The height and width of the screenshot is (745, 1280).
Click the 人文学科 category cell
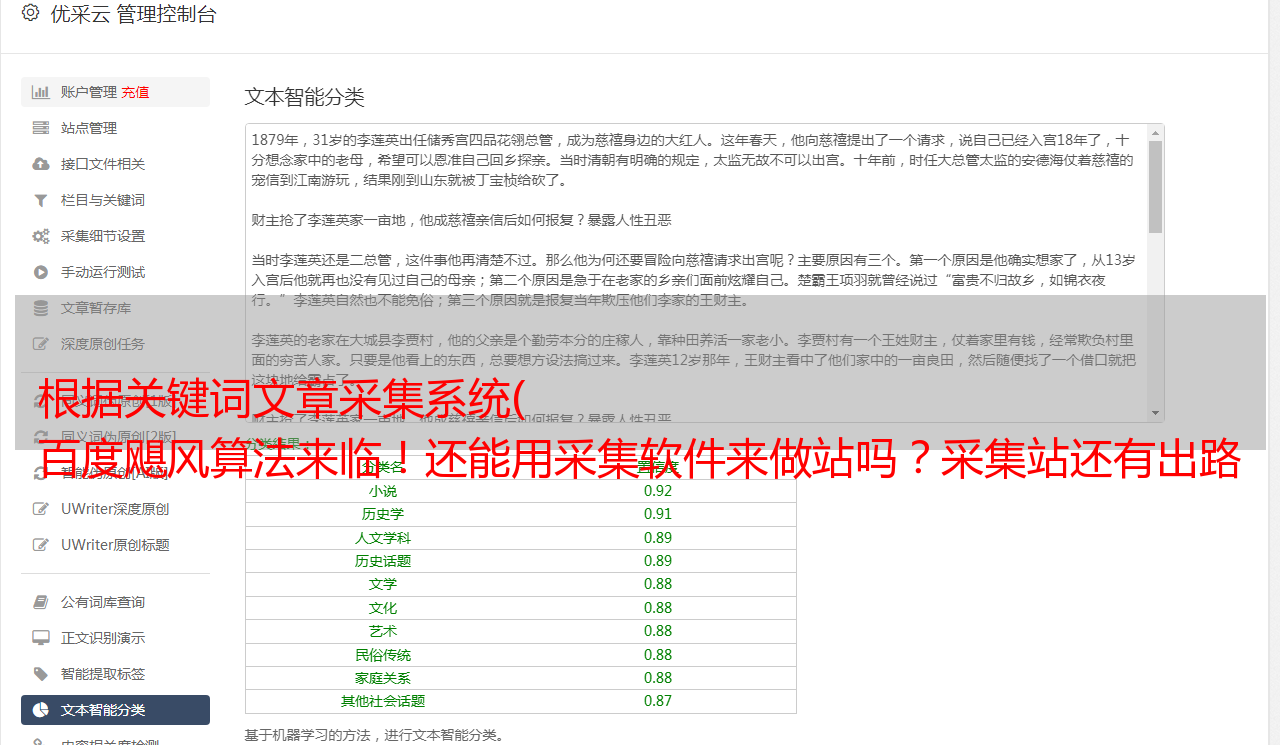tap(383, 538)
